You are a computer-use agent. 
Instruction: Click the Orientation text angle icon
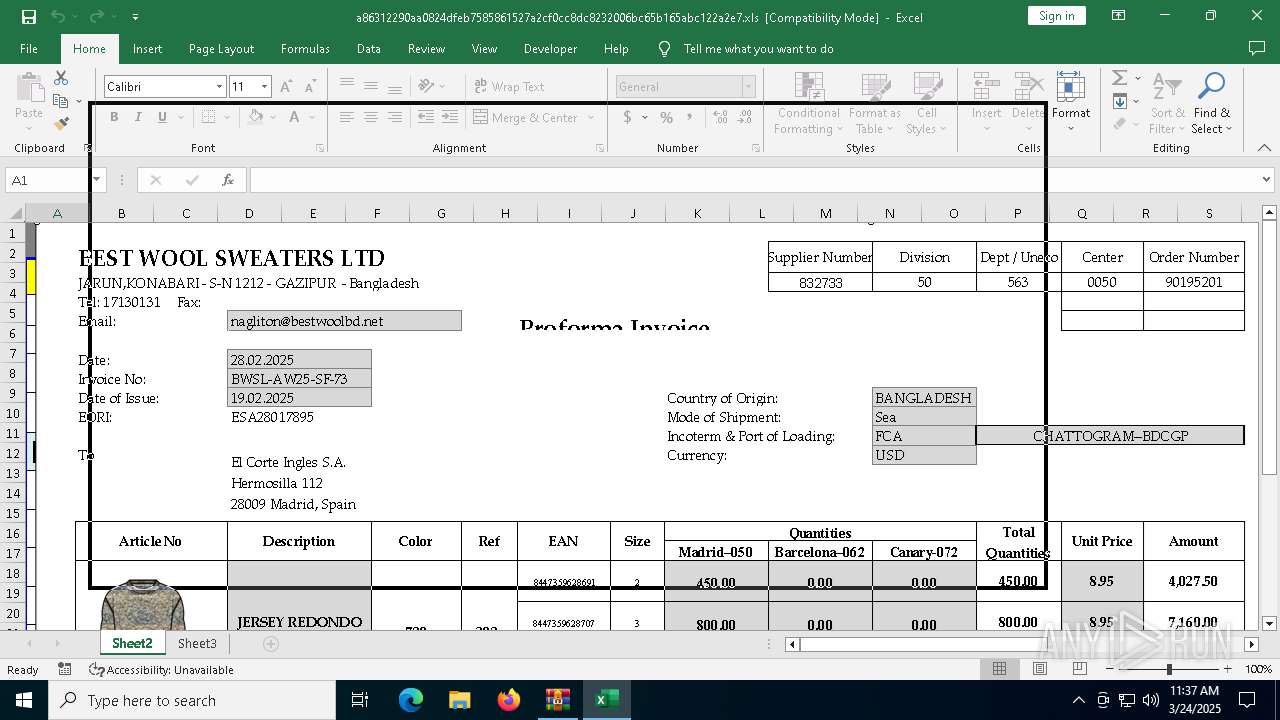[427, 86]
